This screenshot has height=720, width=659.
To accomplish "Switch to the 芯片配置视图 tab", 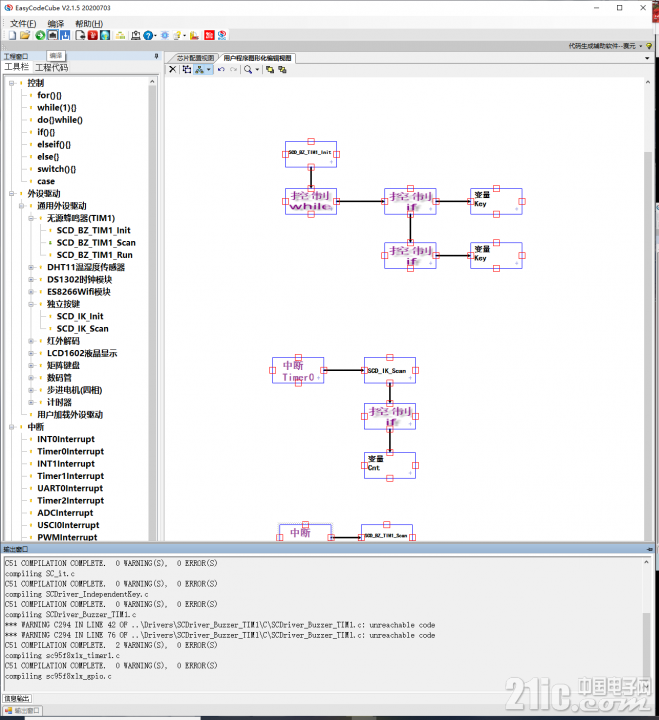I will pyautogui.click(x=196, y=58).
